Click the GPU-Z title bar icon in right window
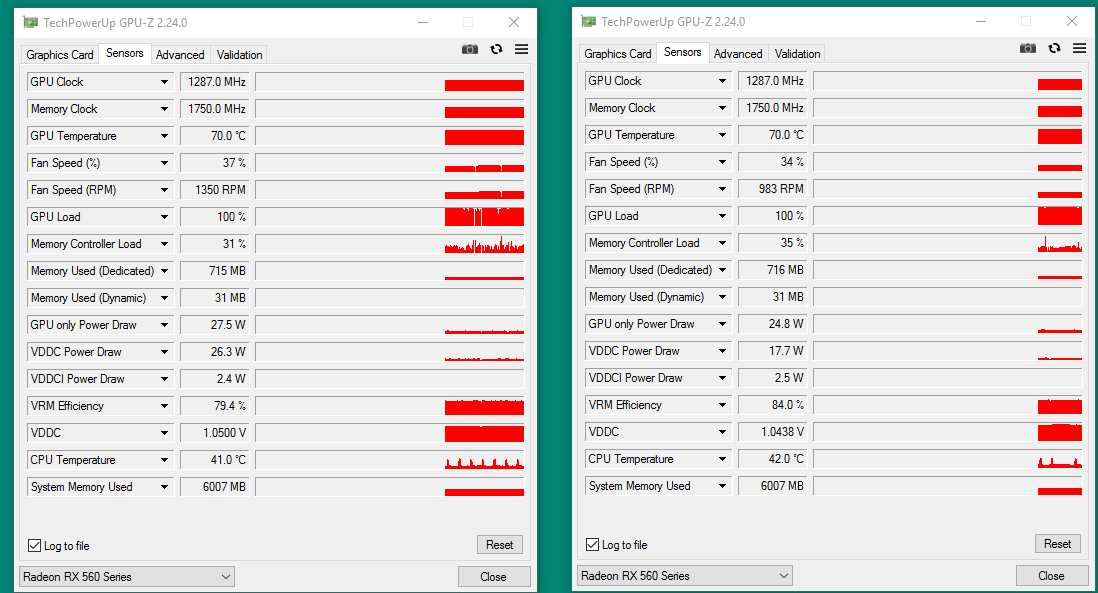This screenshot has width=1098, height=593. [588, 21]
